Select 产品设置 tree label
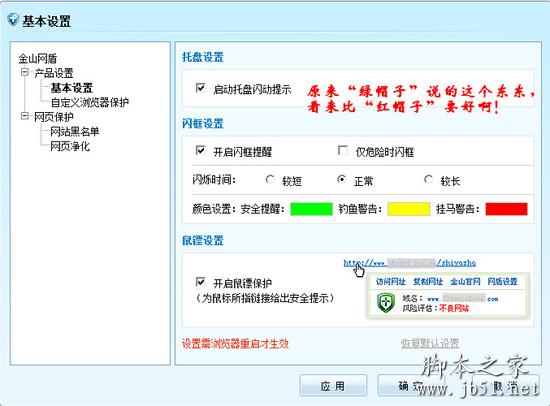550x406 pixels. [54, 73]
